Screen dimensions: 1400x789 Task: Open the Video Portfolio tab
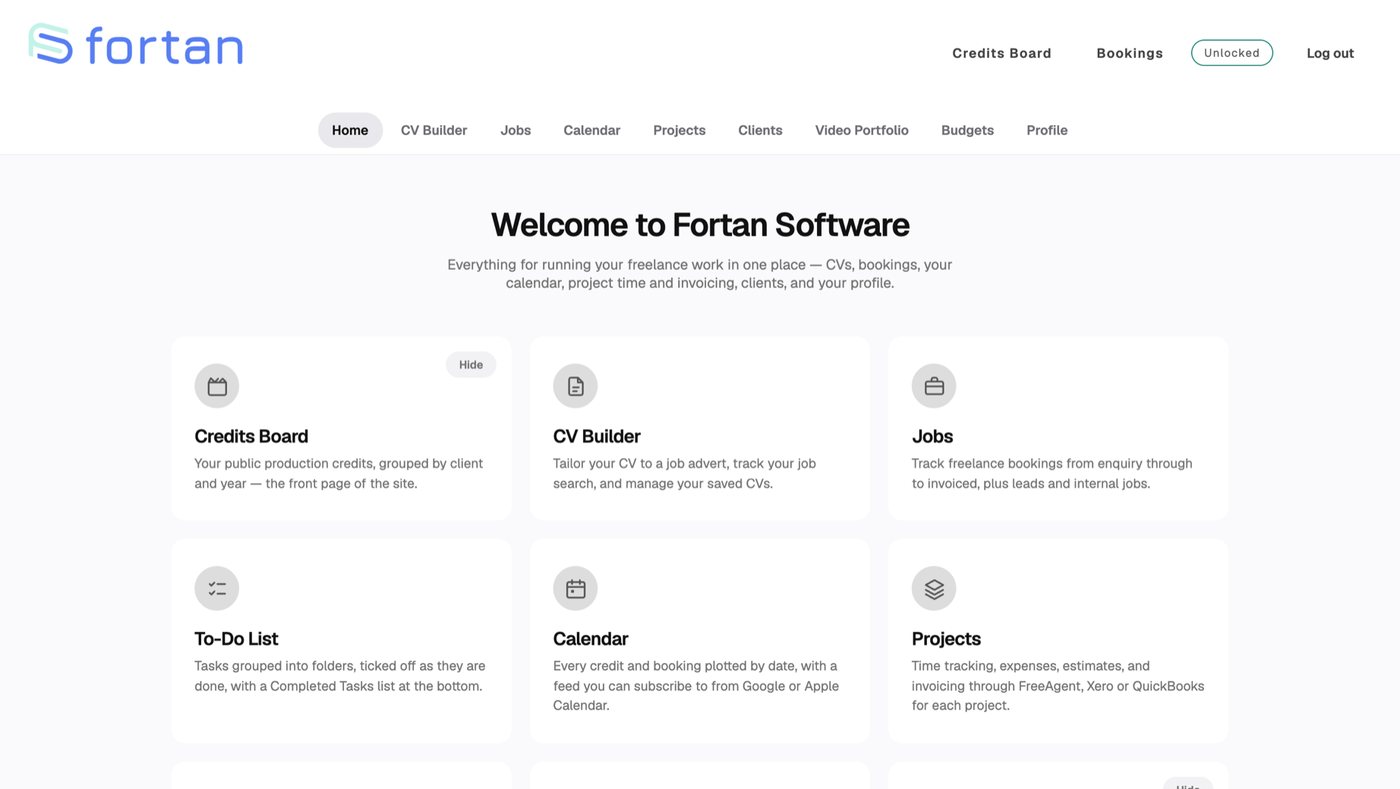(x=862, y=130)
